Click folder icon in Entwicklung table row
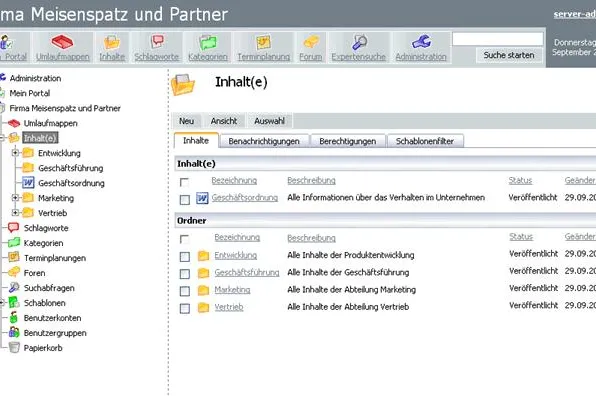This screenshot has width=596, height=397. click(203, 256)
